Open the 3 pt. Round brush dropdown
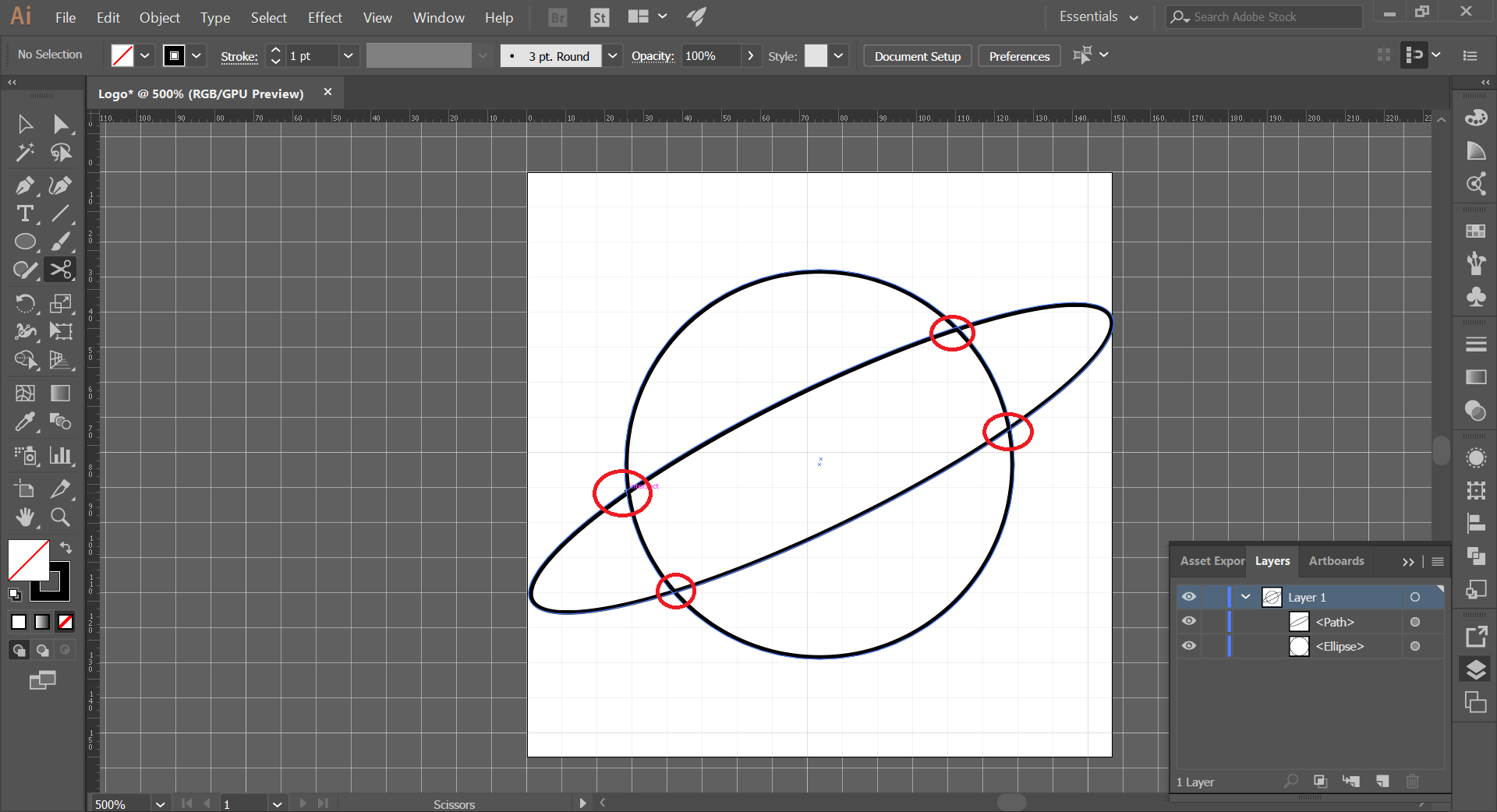 click(613, 55)
